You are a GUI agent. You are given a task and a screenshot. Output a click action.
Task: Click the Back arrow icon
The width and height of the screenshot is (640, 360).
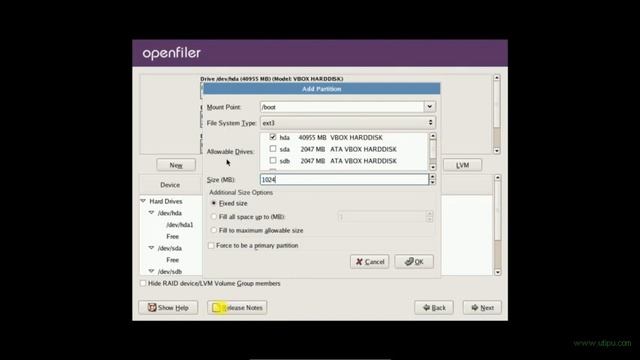426,307
